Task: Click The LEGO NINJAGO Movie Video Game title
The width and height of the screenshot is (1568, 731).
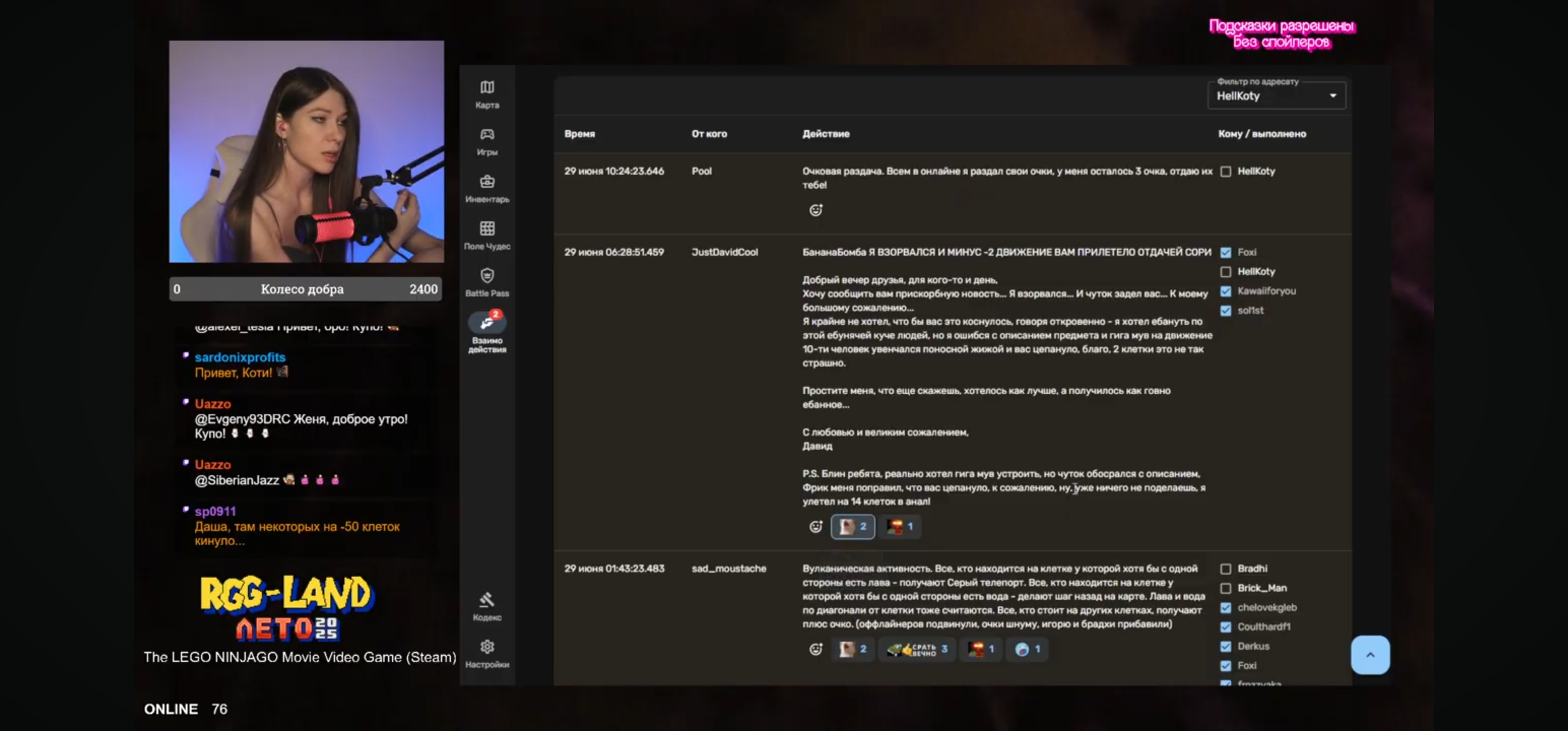Action: point(300,657)
